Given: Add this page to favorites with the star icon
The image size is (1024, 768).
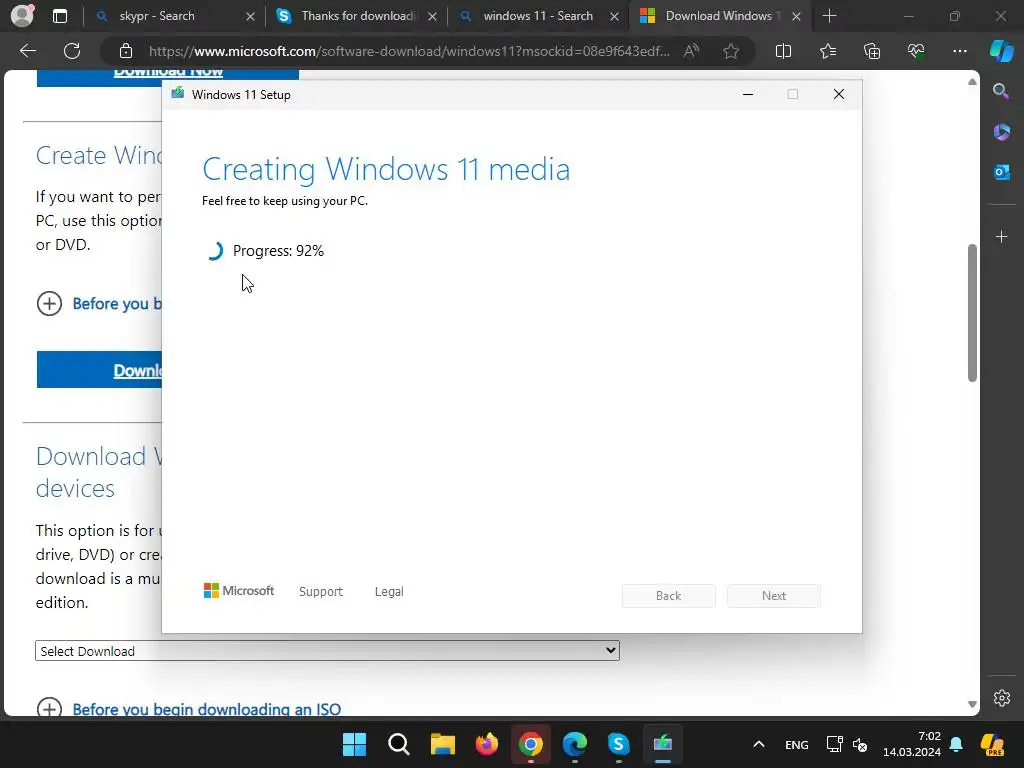Looking at the screenshot, I should point(731,51).
